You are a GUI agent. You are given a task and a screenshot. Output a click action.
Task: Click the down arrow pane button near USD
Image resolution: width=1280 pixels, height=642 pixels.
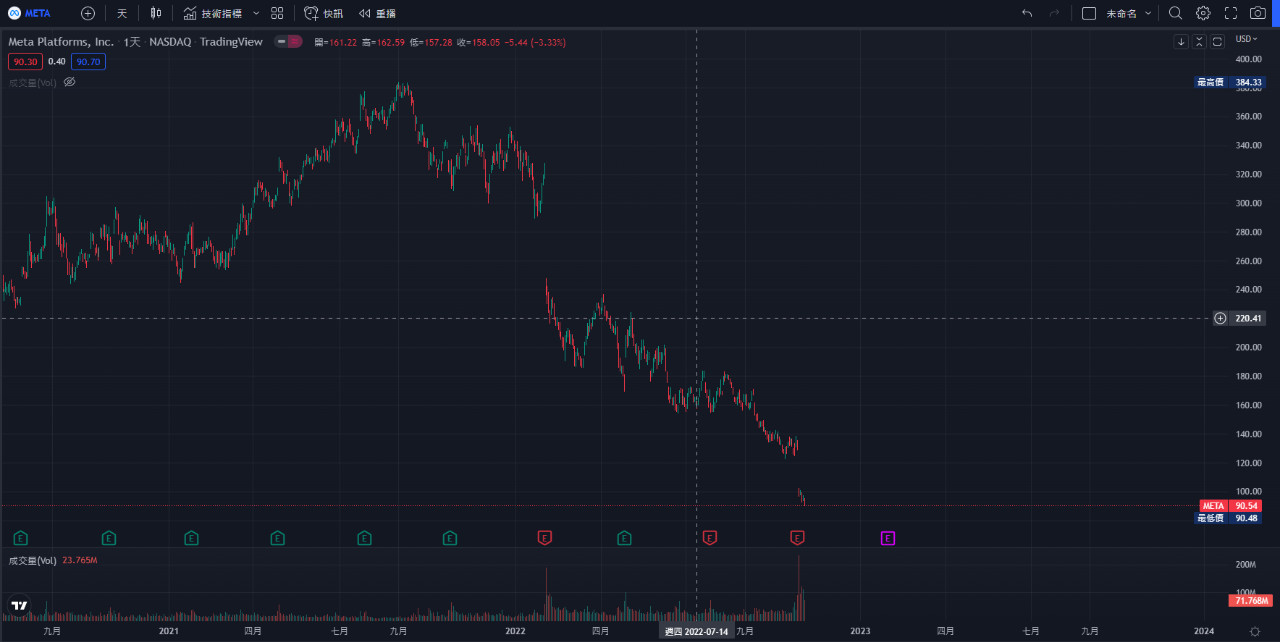click(1181, 41)
